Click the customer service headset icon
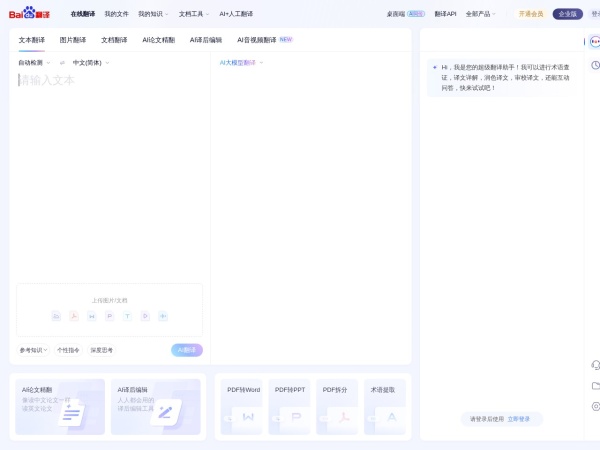 (x=596, y=365)
